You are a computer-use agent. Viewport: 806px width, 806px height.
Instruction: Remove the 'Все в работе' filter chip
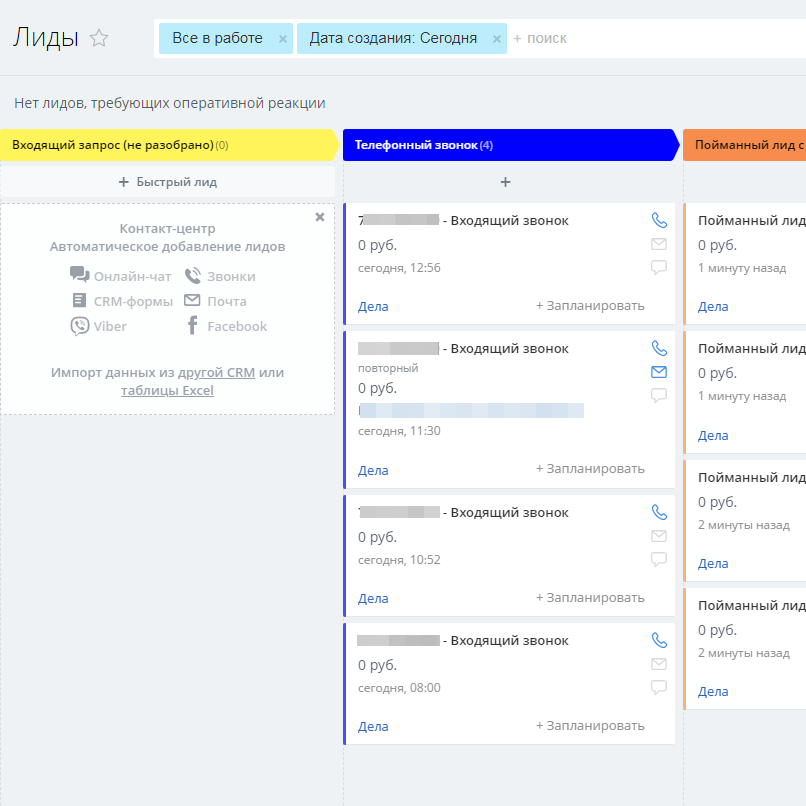point(283,39)
